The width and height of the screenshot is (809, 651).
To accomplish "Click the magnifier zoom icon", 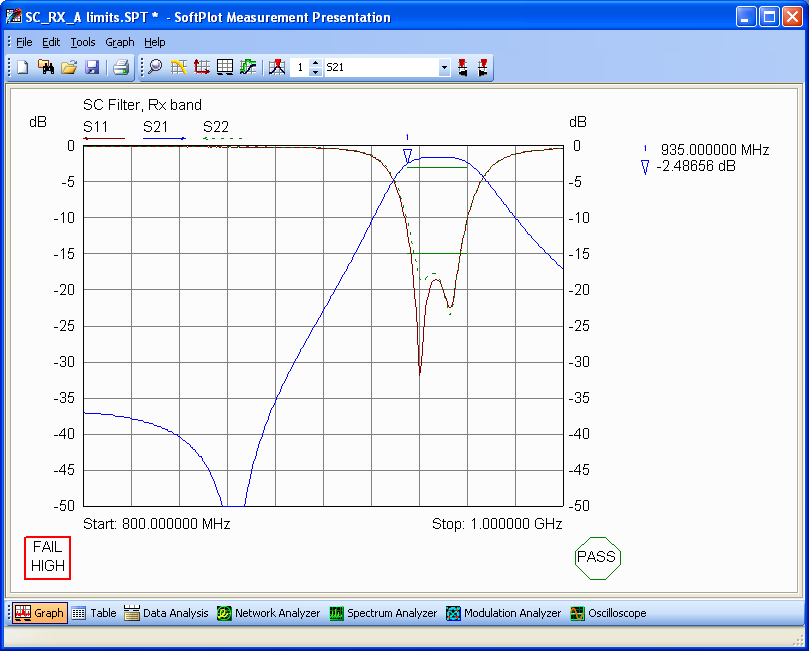I will pos(156,67).
